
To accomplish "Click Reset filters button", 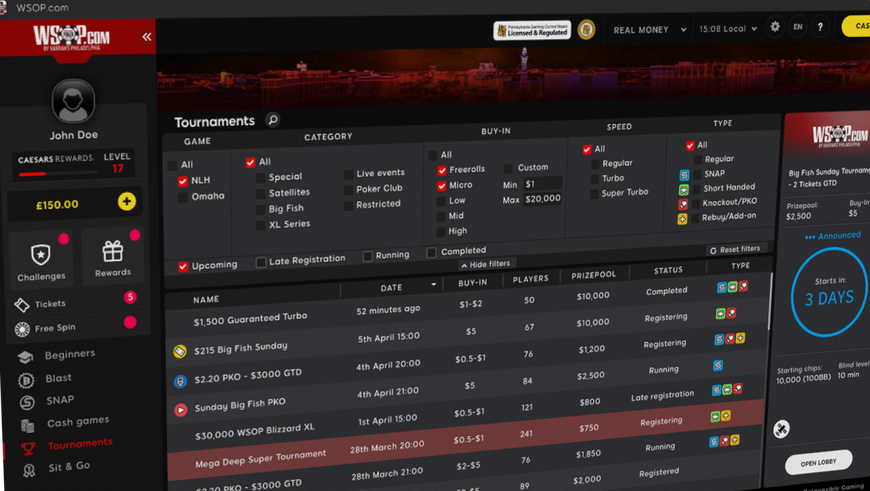I will [736, 250].
